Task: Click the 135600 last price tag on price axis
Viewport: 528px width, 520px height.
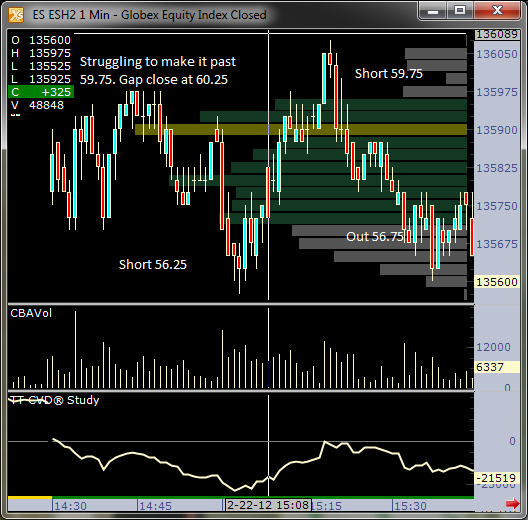Action: [497, 282]
